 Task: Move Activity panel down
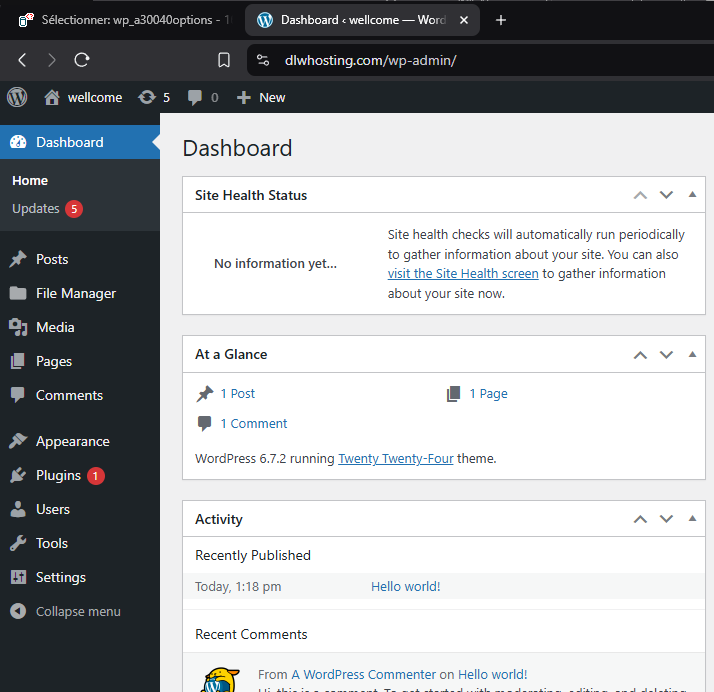[666, 519]
